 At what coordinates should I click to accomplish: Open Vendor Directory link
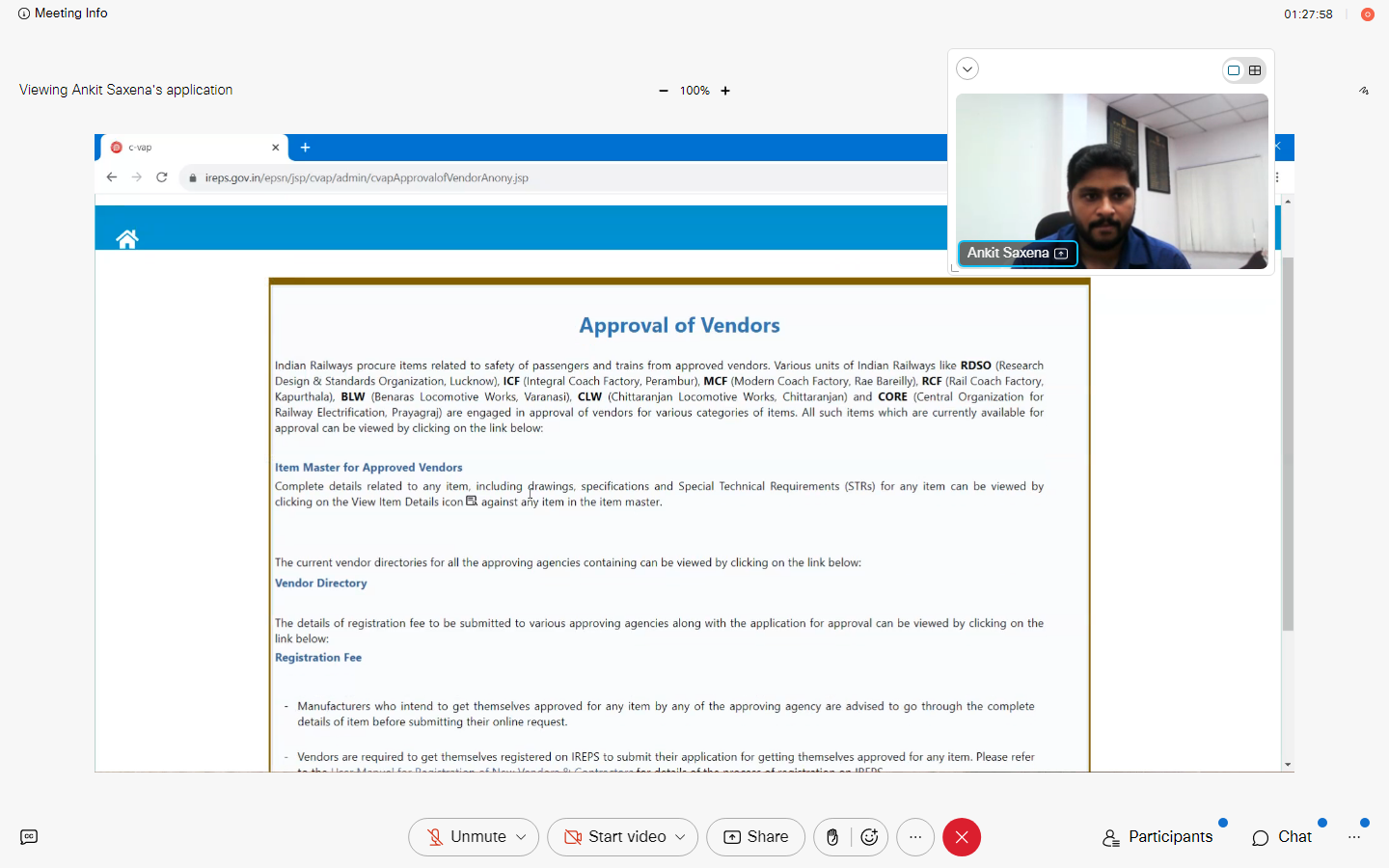click(x=321, y=583)
